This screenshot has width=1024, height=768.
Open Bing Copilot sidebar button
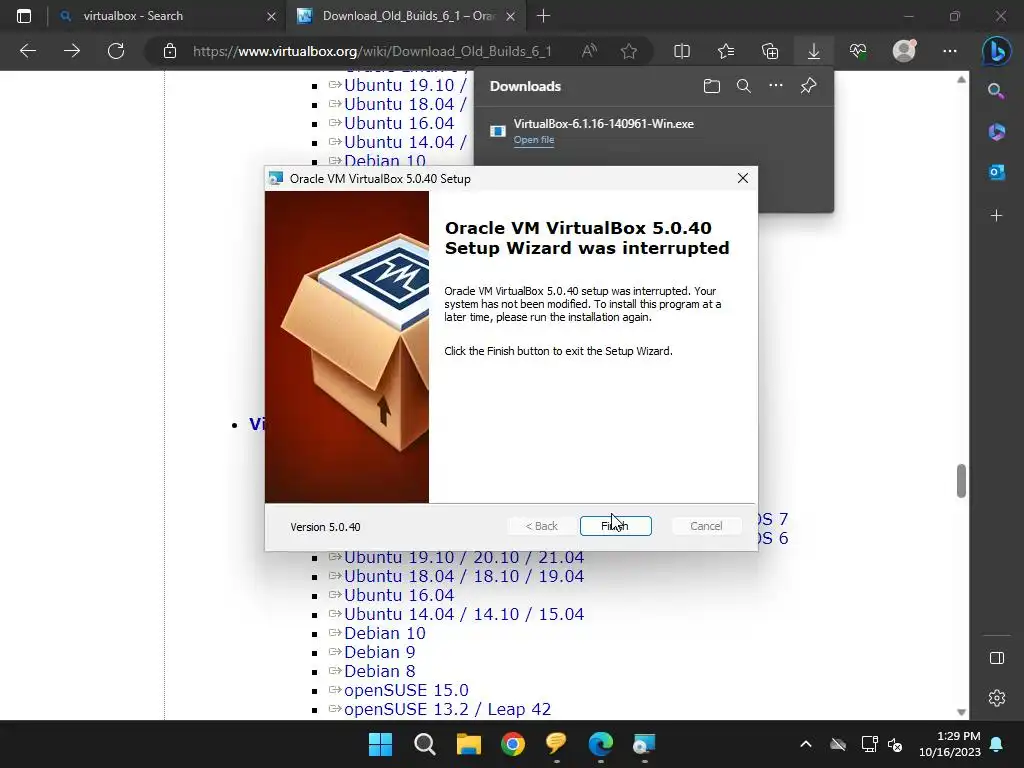pyautogui.click(x=997, y=51)
